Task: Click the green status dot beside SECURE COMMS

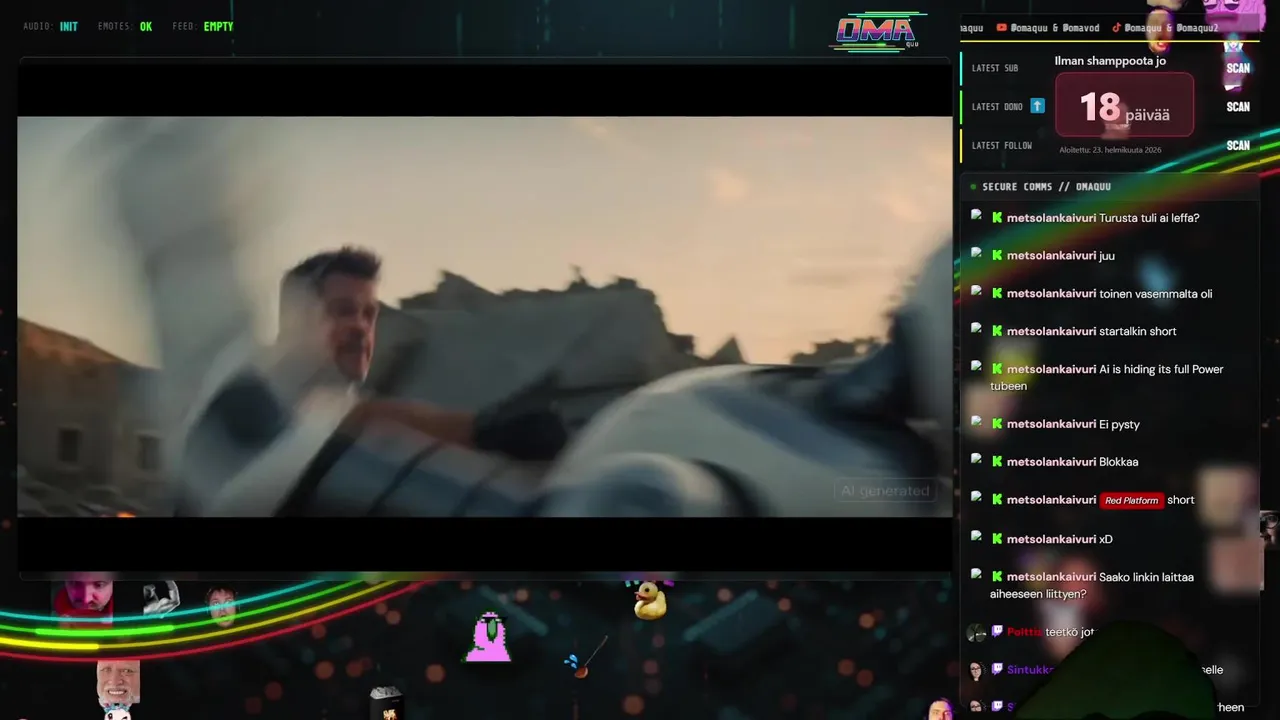Action: 973,187
